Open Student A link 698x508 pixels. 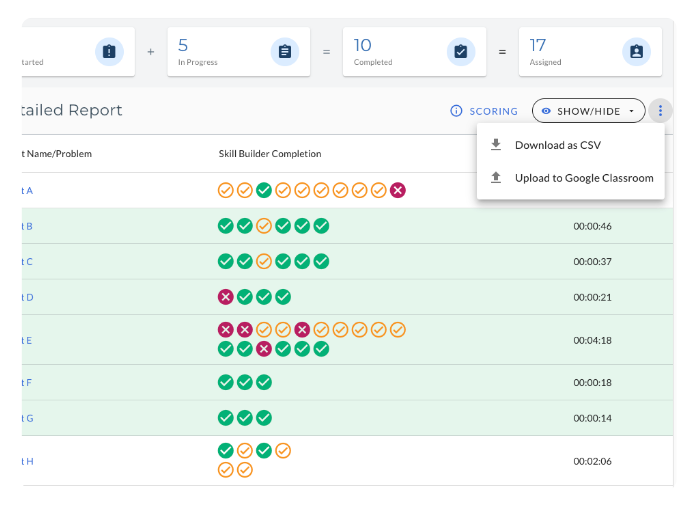coord(27,191)
